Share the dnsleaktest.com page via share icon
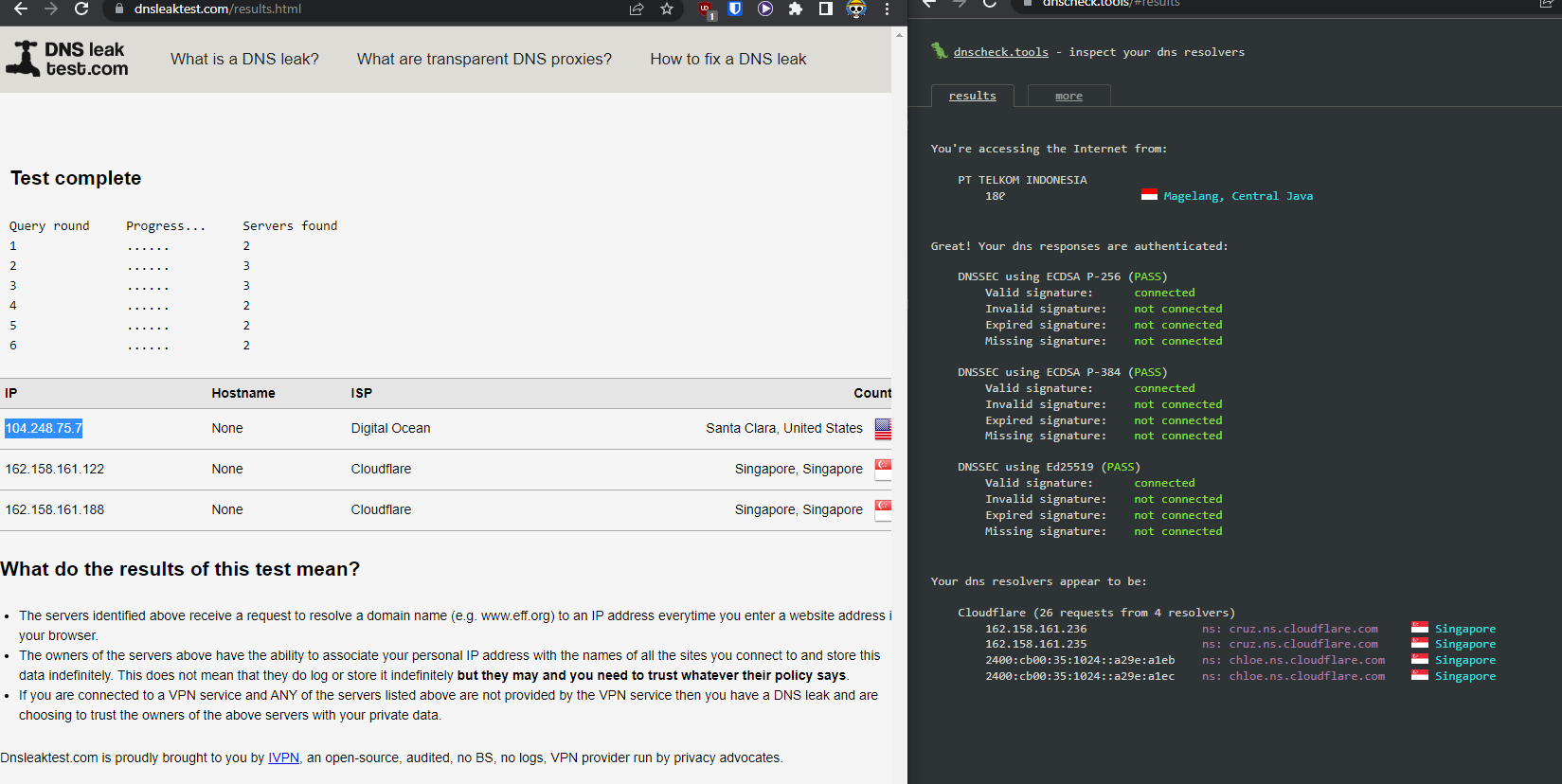The height and width of the screenshot is (784, 1562). pos(637,9)
